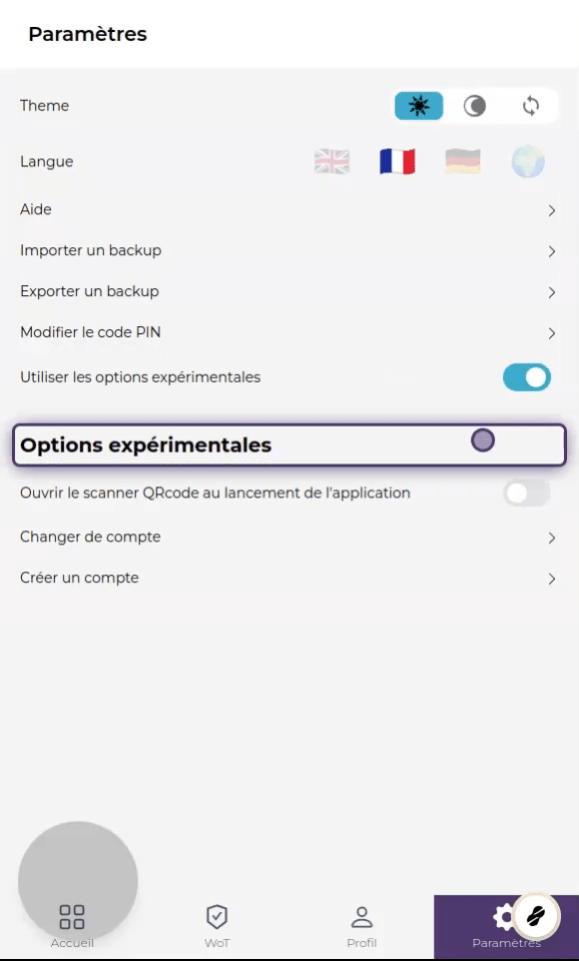Switch language to English flag
Viewport: 579px width, 961px height.
[332, 162]
